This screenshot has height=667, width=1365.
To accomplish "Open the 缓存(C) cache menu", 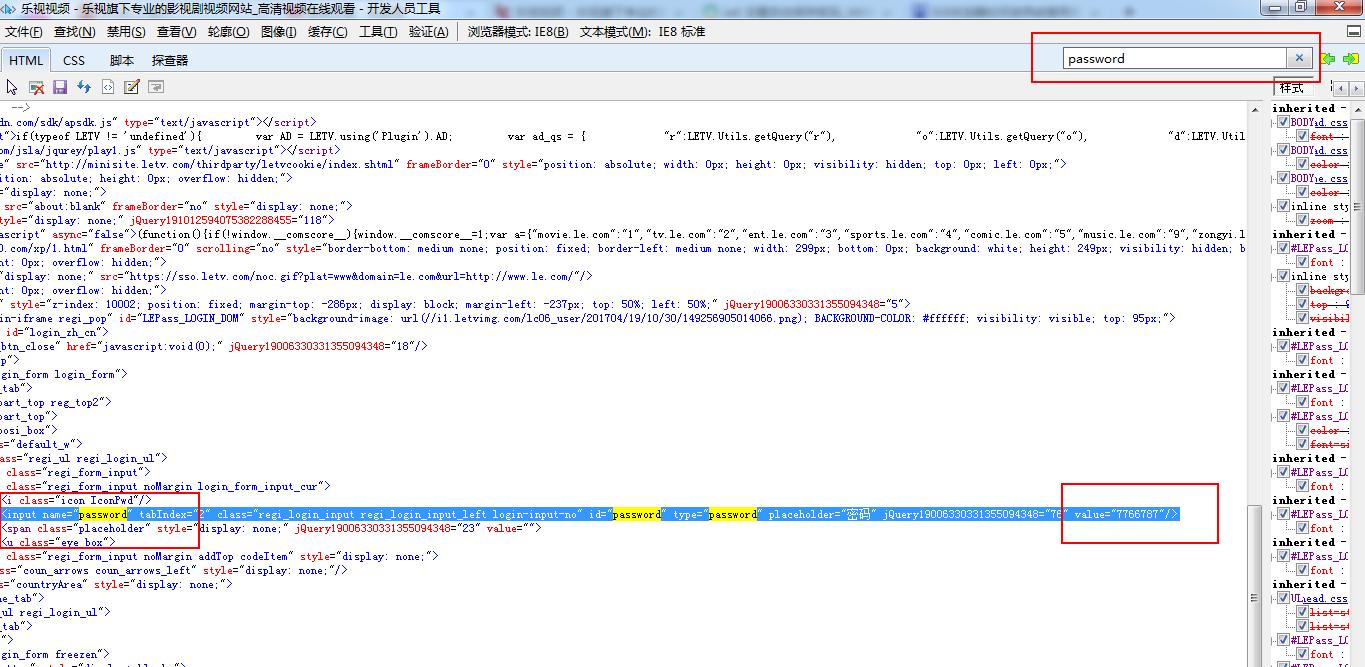I will tap(328, 32).
